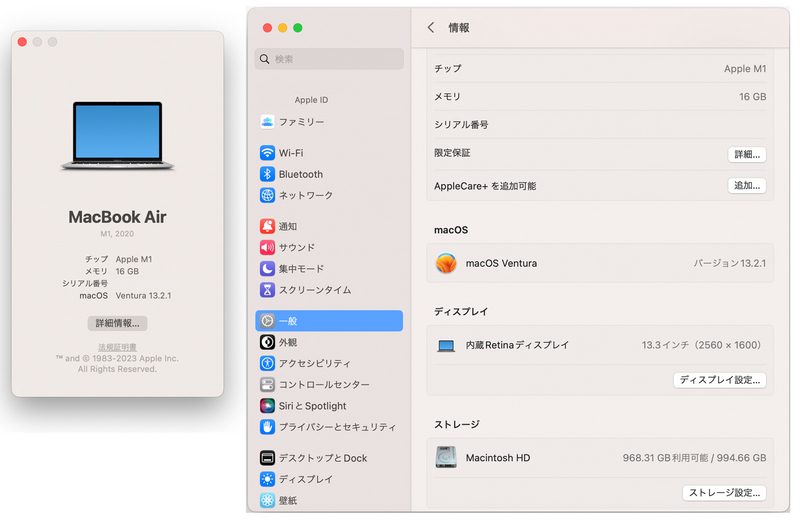Click the search magnifier icon
This screenshot has height=519, width=800.
coord(264,59)
